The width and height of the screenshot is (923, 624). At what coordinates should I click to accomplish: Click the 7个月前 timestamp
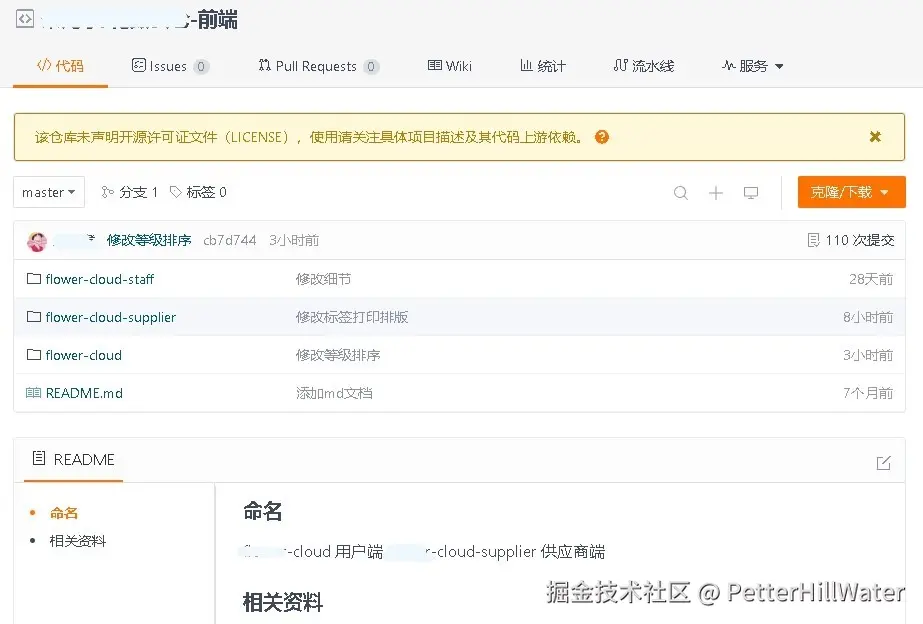tap(868, 393)
